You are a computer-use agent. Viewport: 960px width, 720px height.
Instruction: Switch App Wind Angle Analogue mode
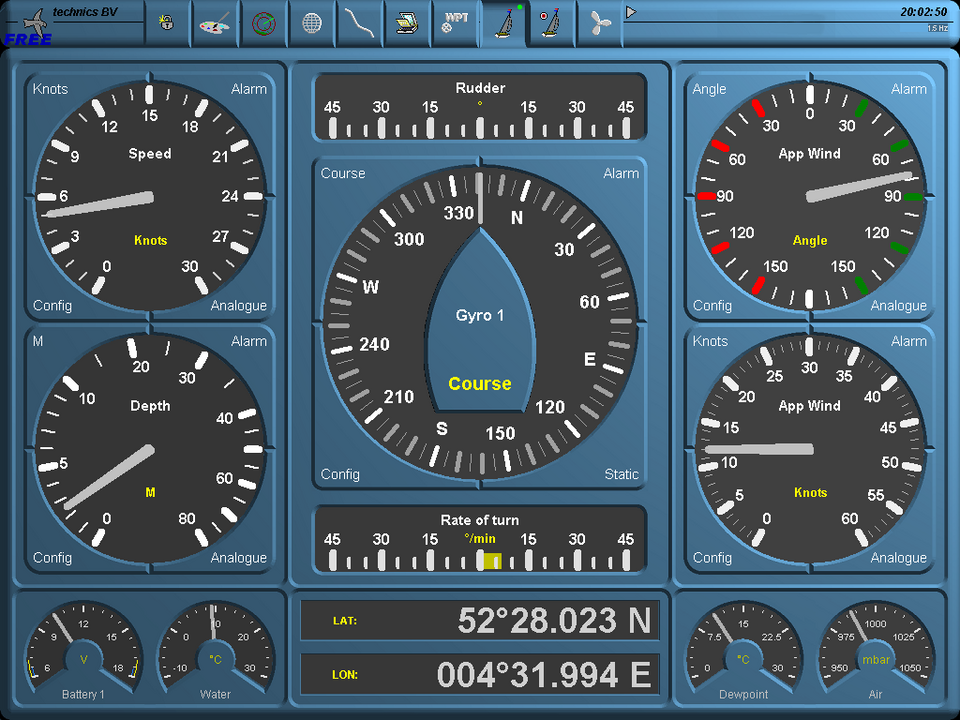[x=899, y=306]
